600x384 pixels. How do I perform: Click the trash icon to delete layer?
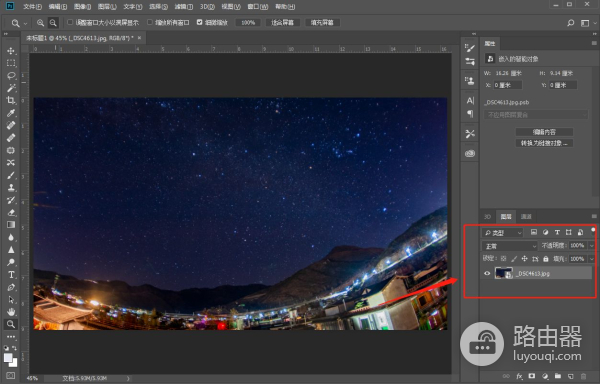583,376
